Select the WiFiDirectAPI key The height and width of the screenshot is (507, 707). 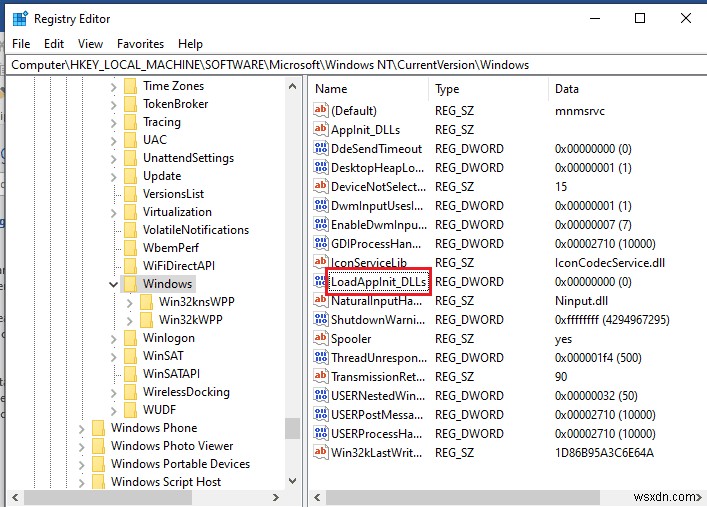click(x=179, y=266)
